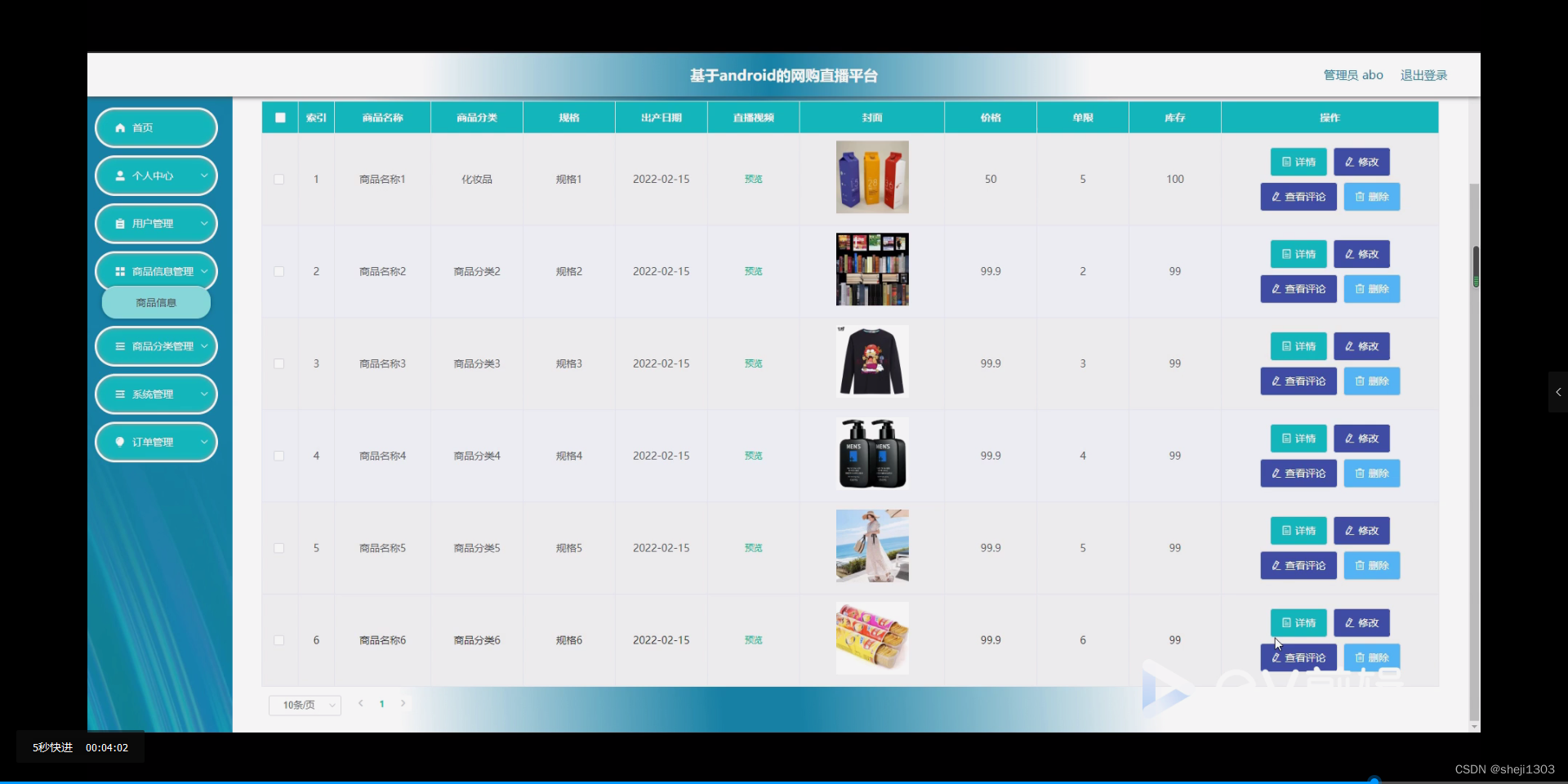1568x784 pixels.
Task: Open 个人中心 from the sidebar
Action: 156,176
